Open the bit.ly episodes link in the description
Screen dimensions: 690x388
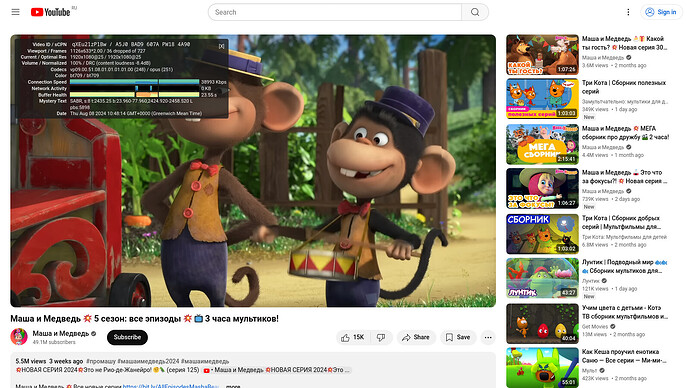[x=171, y=386]
